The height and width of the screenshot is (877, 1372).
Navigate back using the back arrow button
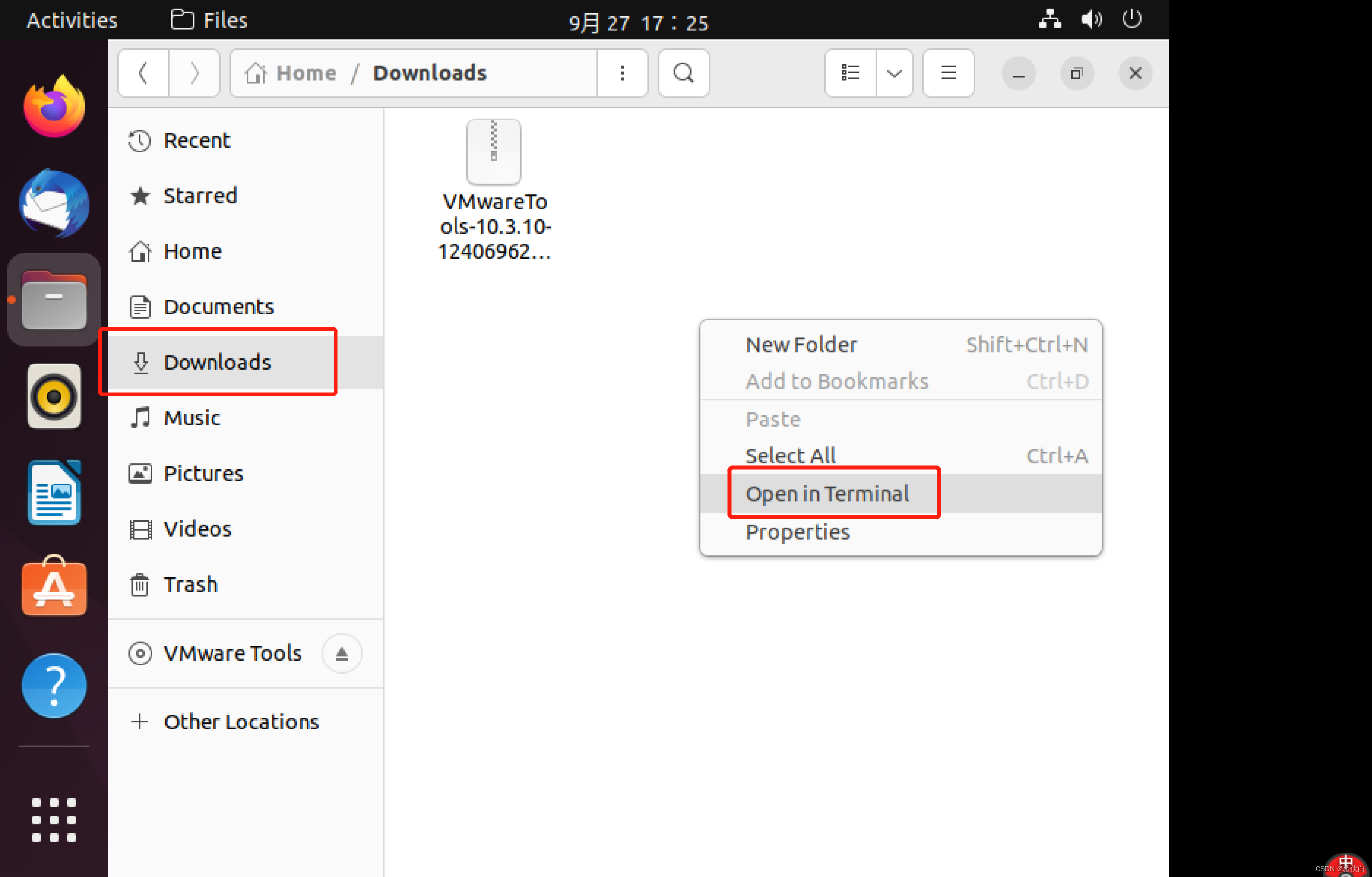(144, 73)
